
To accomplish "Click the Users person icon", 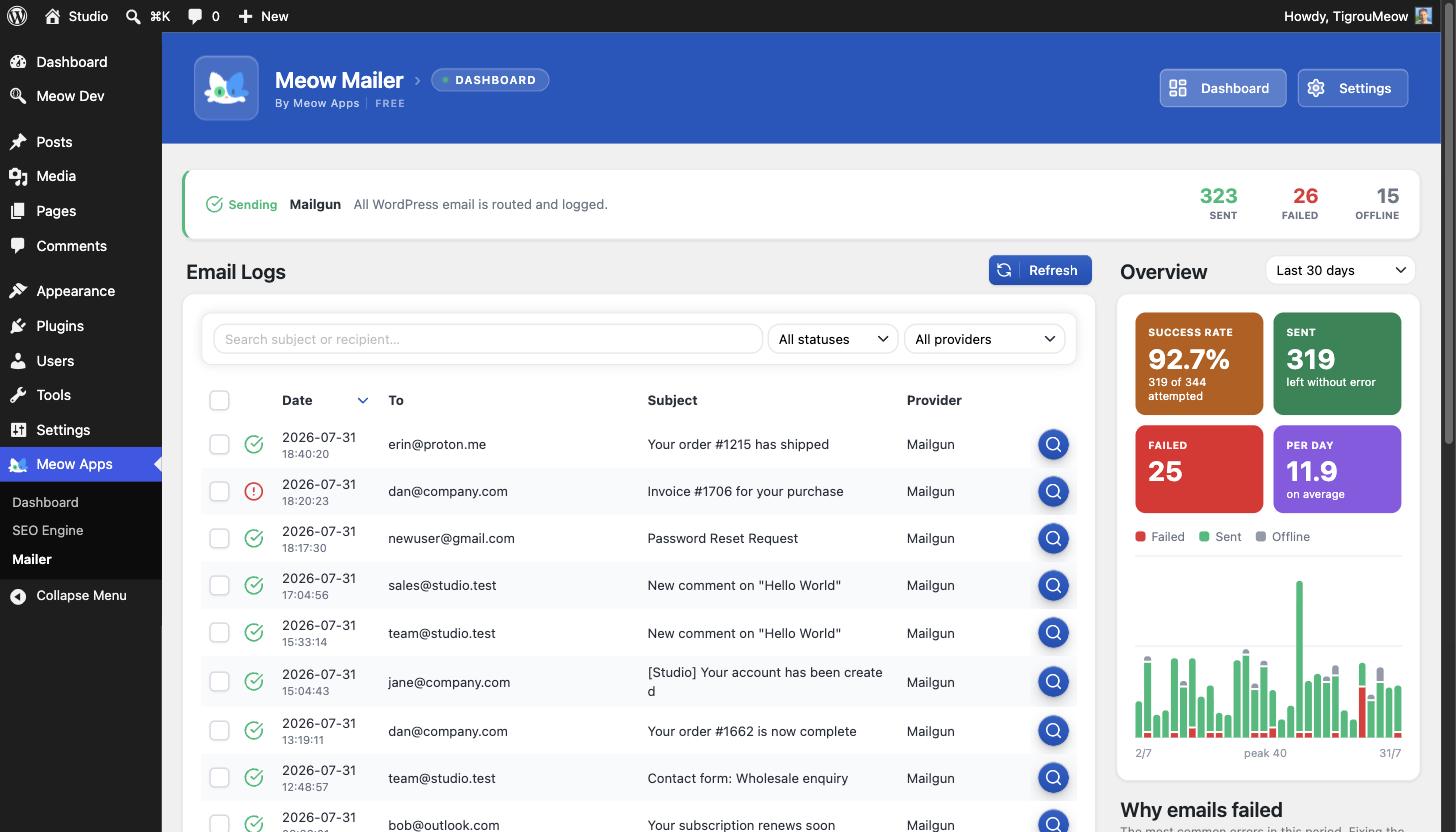I will coord(18,361).
